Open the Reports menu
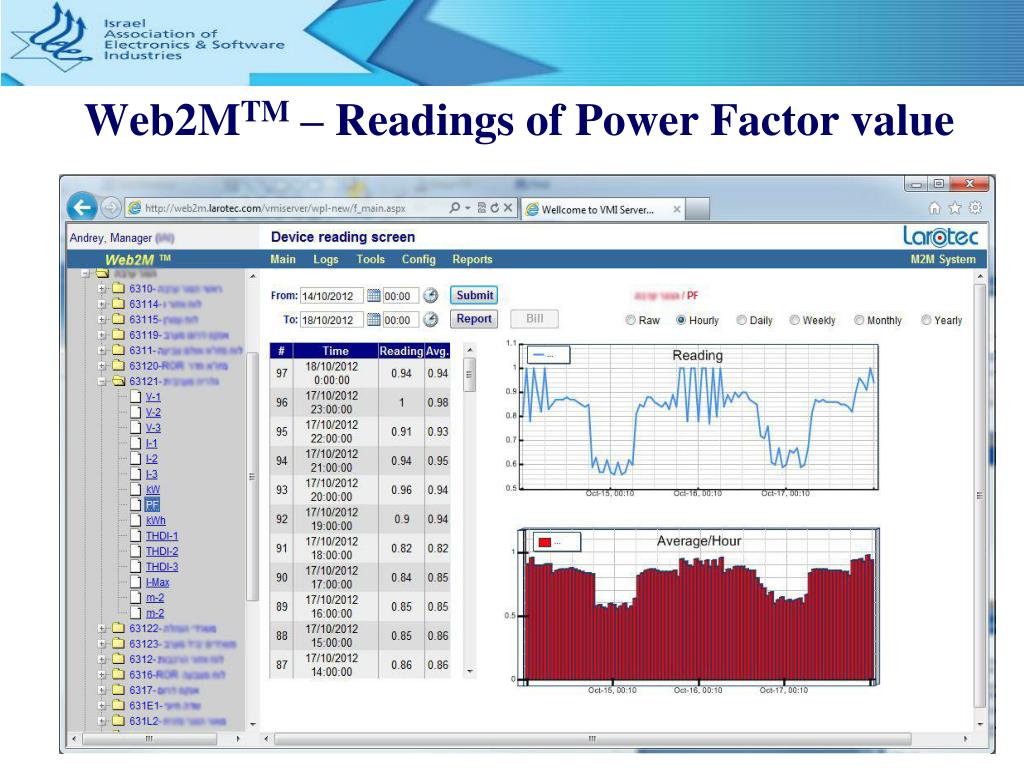 pos(472,259)
